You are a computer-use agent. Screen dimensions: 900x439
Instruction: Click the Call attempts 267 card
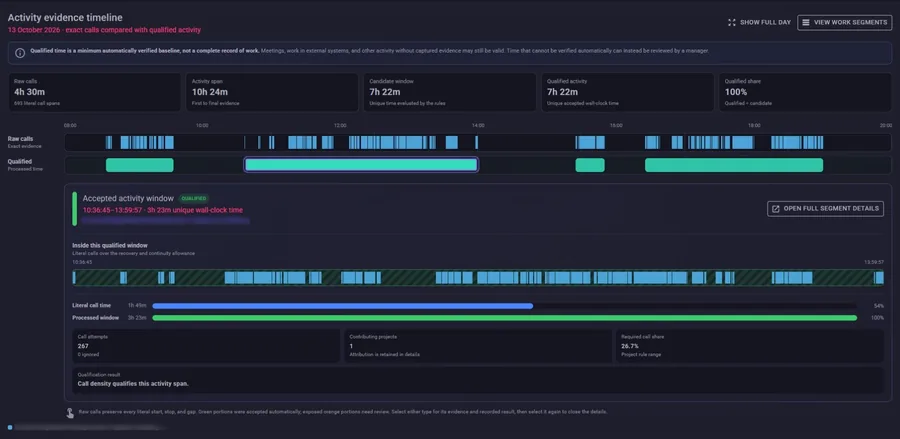pyautogui.click(x=206, y=346)
